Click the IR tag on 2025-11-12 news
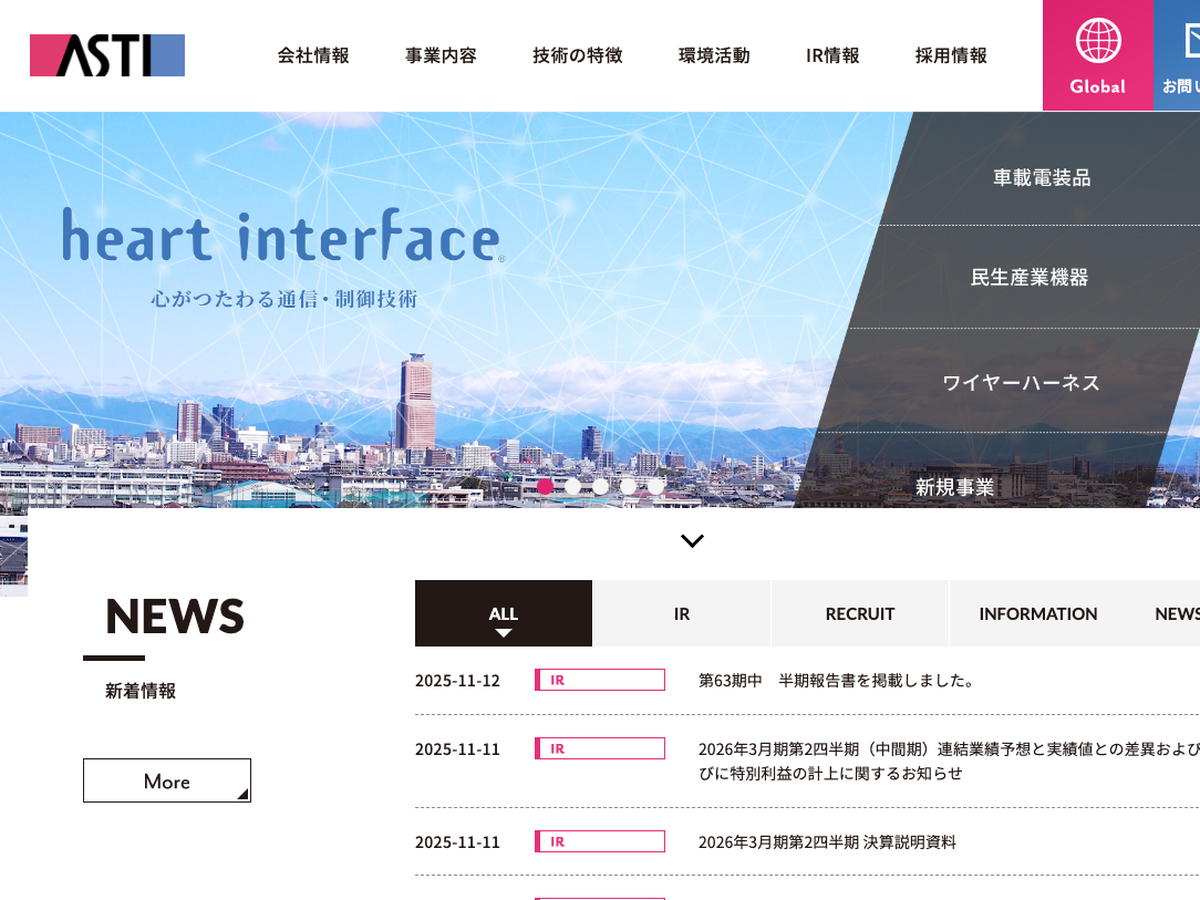The height and width of the screenshot is (900, 1200). [x=599, y=680]
